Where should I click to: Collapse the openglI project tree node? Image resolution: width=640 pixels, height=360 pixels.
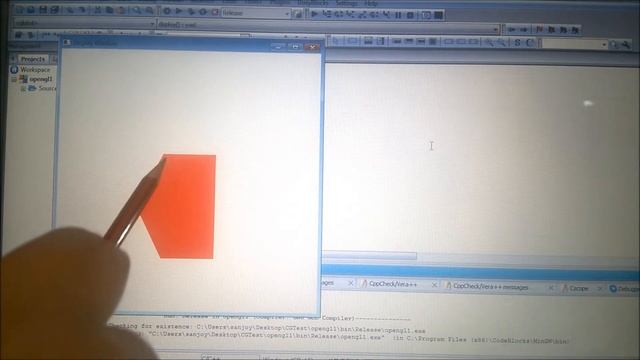click(13, 79)
